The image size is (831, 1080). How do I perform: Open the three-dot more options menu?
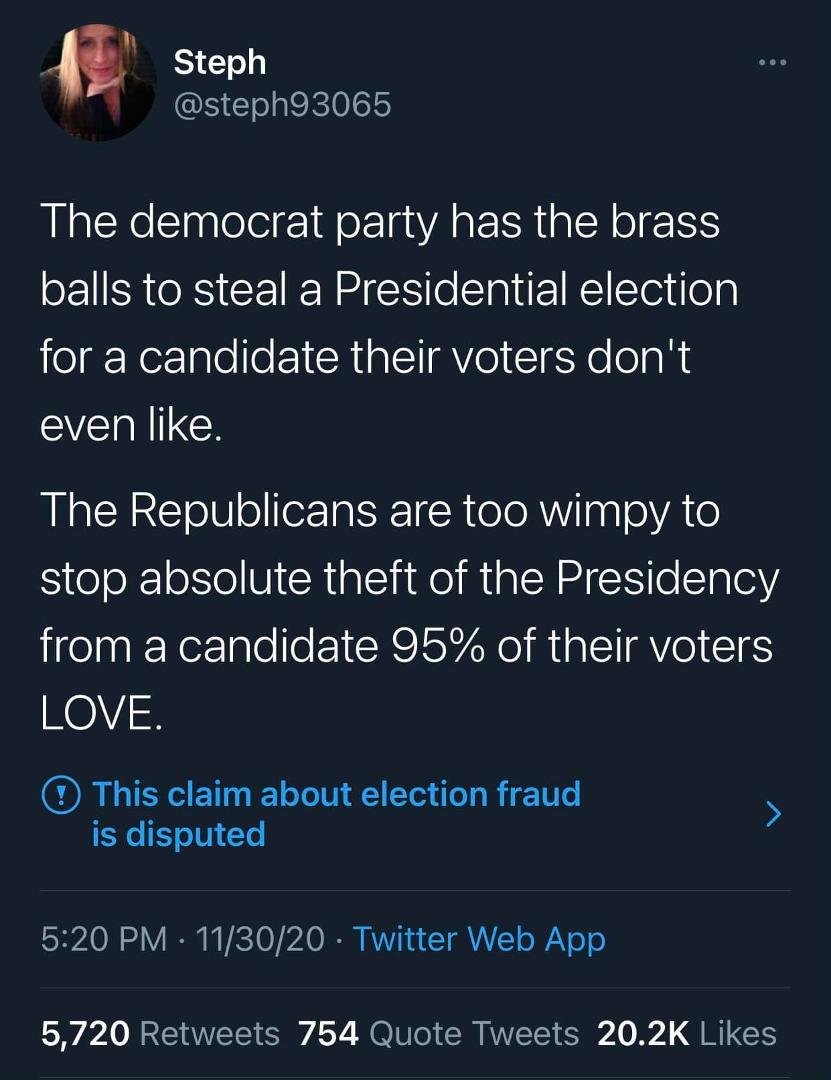coord(772,63)
